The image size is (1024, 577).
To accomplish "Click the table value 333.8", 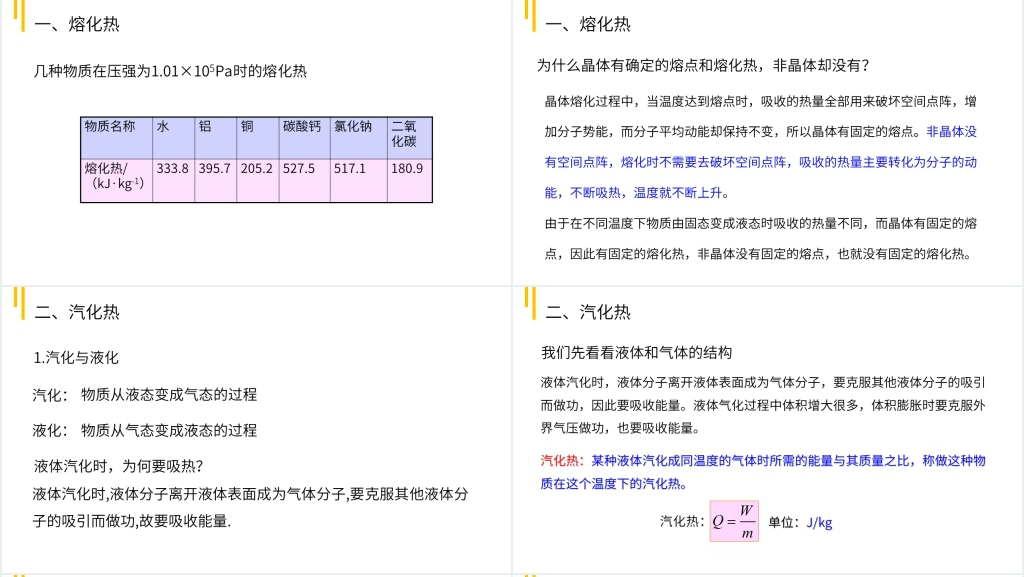I will click(x=172, y=168).
